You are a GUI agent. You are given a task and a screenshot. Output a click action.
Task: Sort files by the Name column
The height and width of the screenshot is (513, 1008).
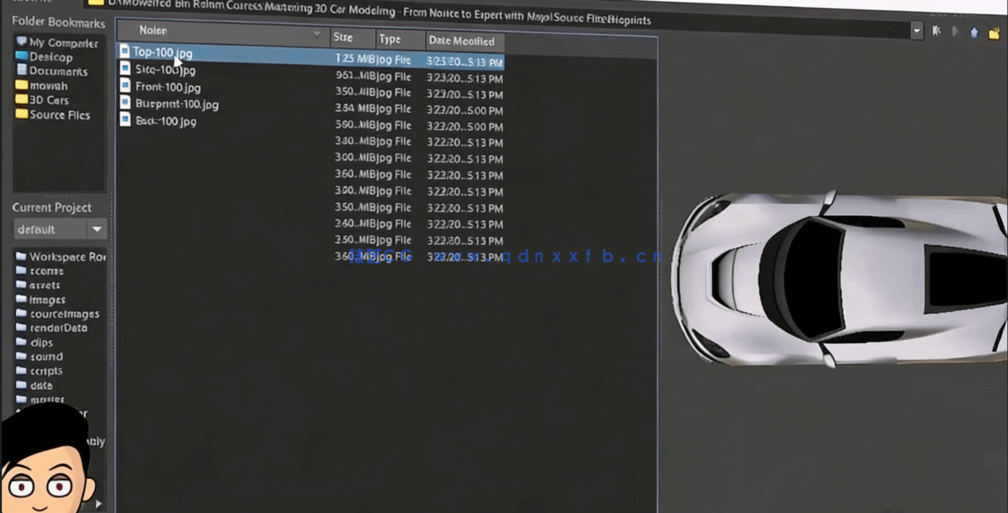tap(222, 32)
